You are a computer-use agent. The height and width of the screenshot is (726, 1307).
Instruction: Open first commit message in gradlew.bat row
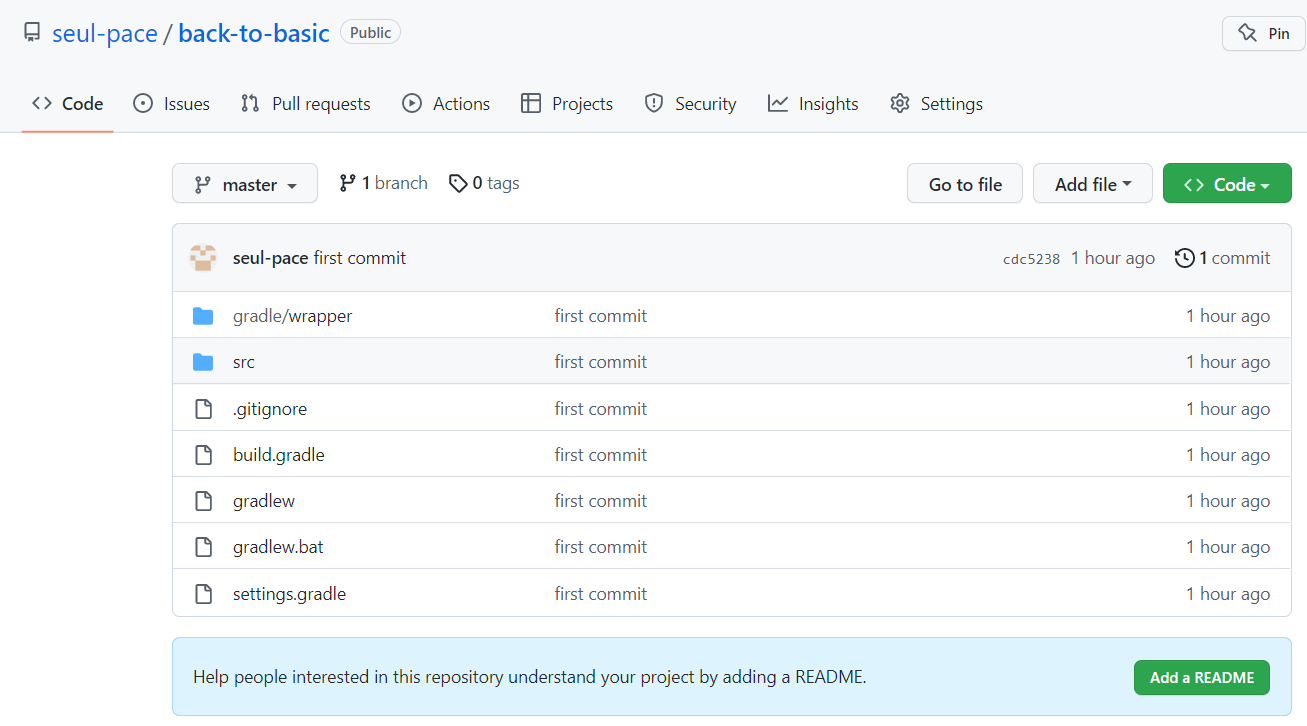click(x=601, y=547)
